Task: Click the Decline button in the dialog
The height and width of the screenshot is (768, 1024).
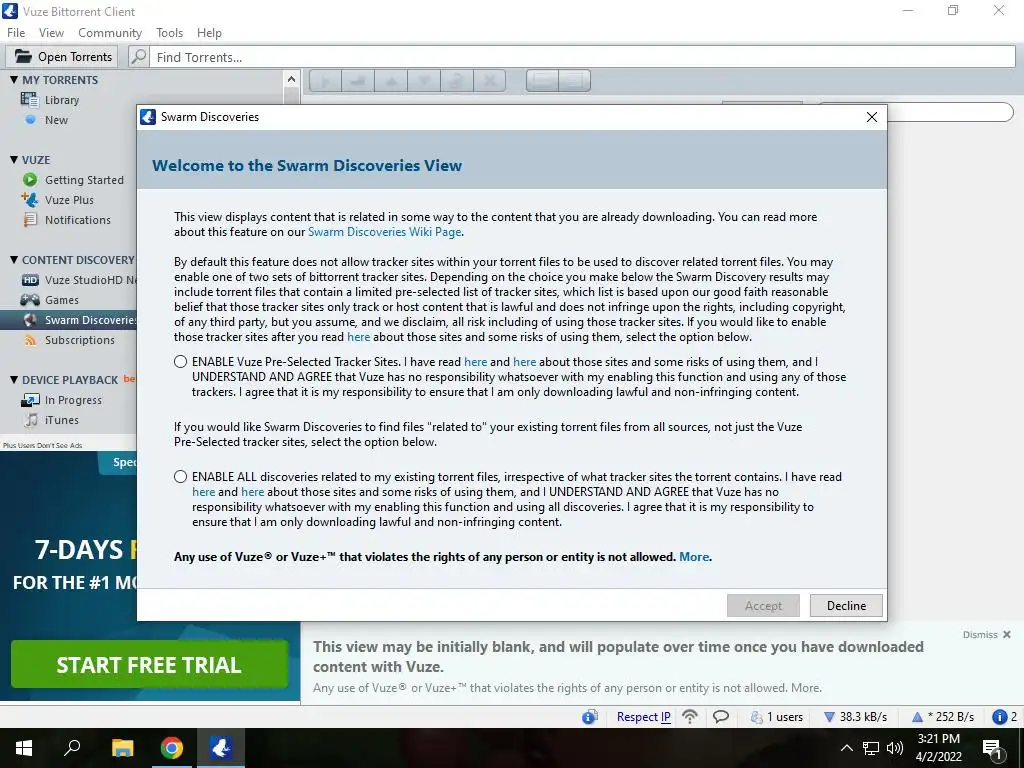Action: tap(846, 605)
